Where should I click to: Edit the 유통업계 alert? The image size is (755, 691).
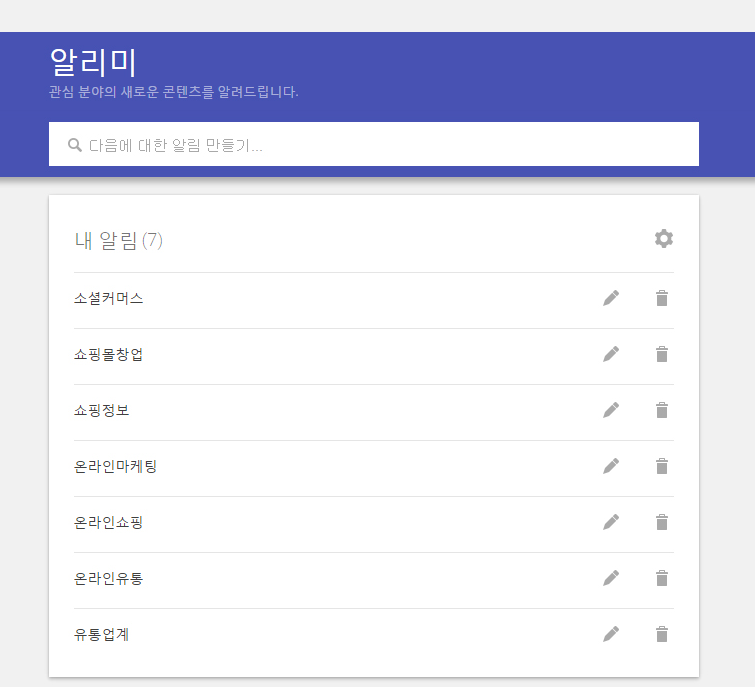point(611,634)
